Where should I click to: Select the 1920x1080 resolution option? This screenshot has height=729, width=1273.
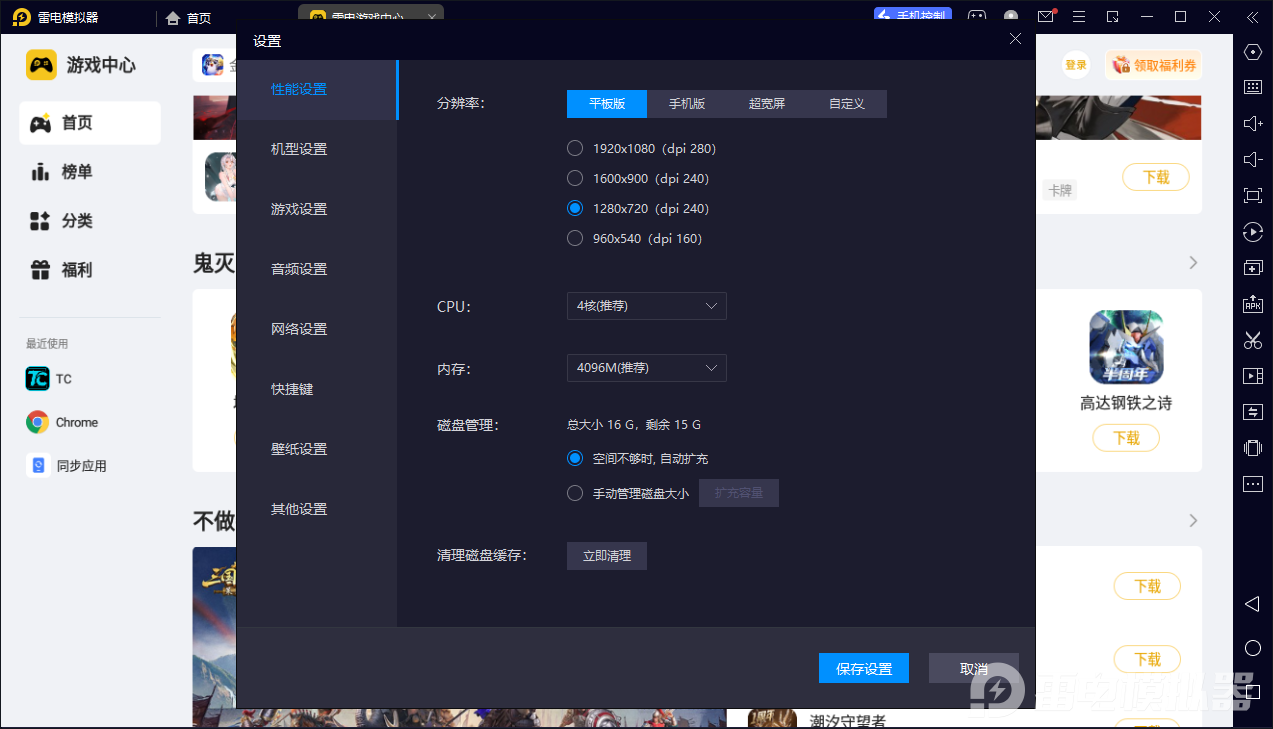coord(575,147)
